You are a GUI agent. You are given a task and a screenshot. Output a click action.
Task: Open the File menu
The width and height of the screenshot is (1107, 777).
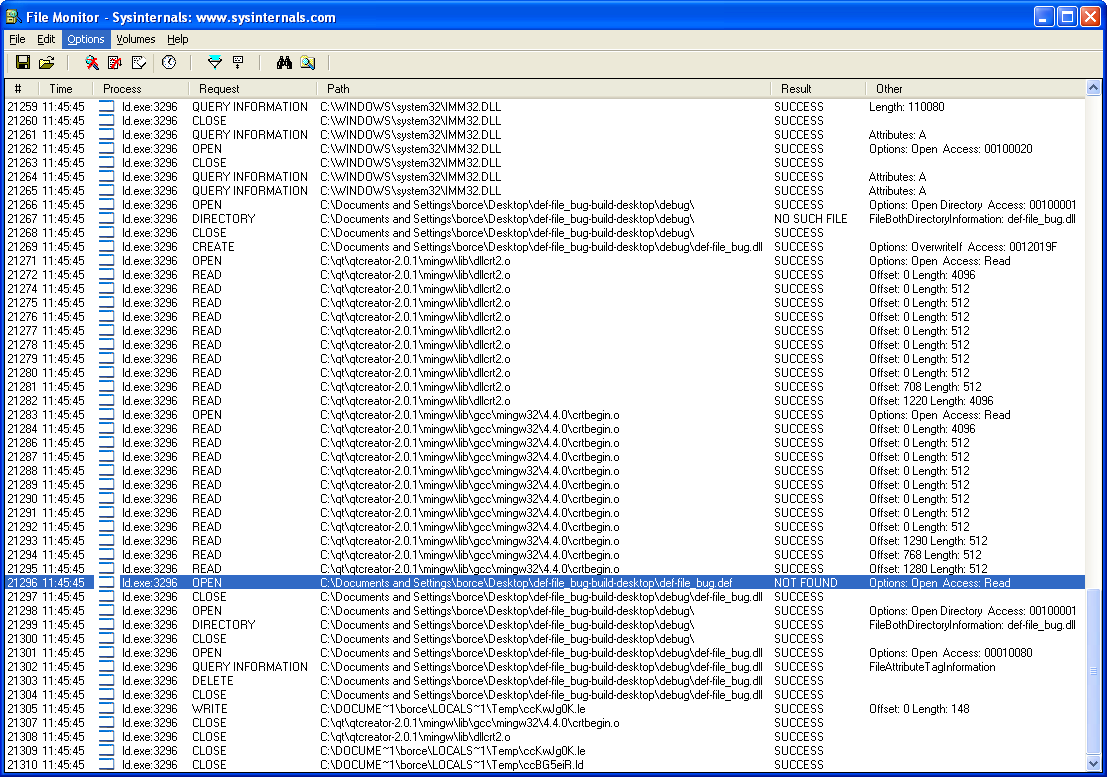[17, 39]
